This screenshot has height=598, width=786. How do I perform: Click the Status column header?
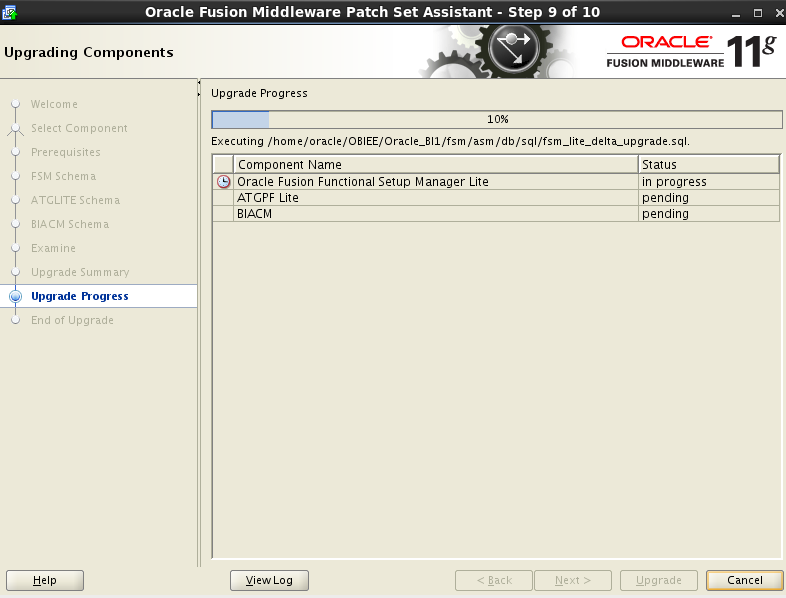pos(709,164)
